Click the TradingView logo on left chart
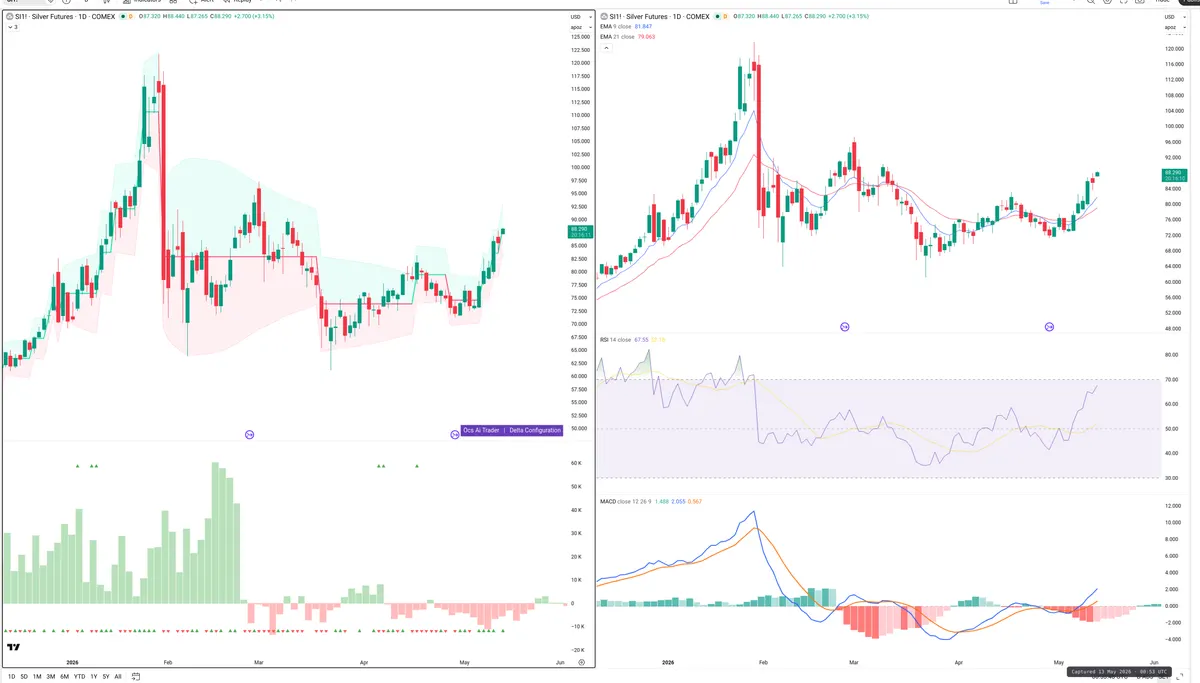 (14, 648)
